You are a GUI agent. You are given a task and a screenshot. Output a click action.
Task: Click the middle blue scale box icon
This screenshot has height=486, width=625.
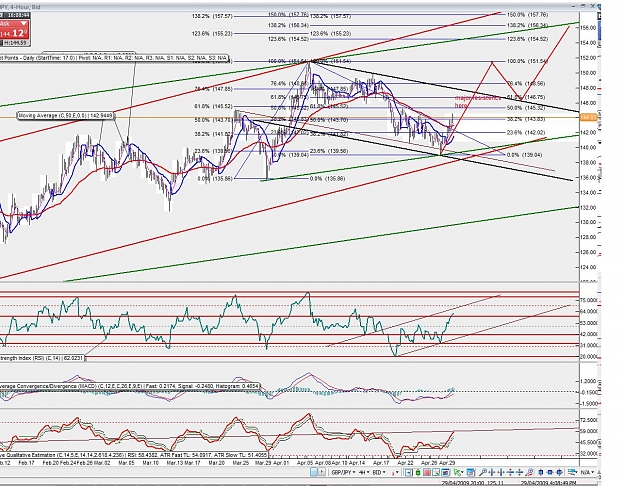pos(550,473)
